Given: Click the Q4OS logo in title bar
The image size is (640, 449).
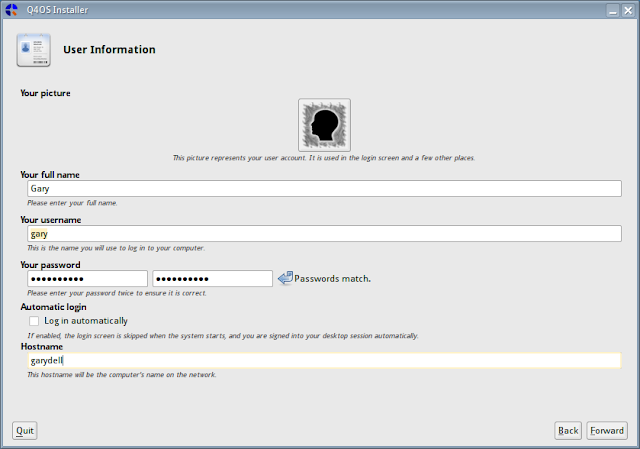Looking at the screenshot, I should coord(11,10).
